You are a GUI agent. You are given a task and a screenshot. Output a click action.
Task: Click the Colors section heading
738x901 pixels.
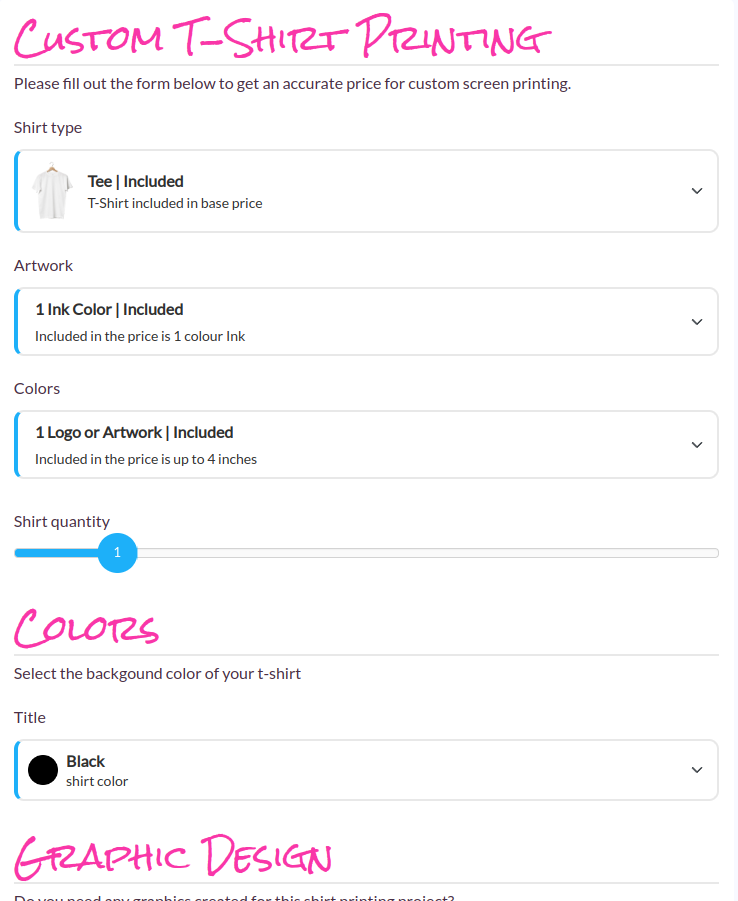point(86,628)
